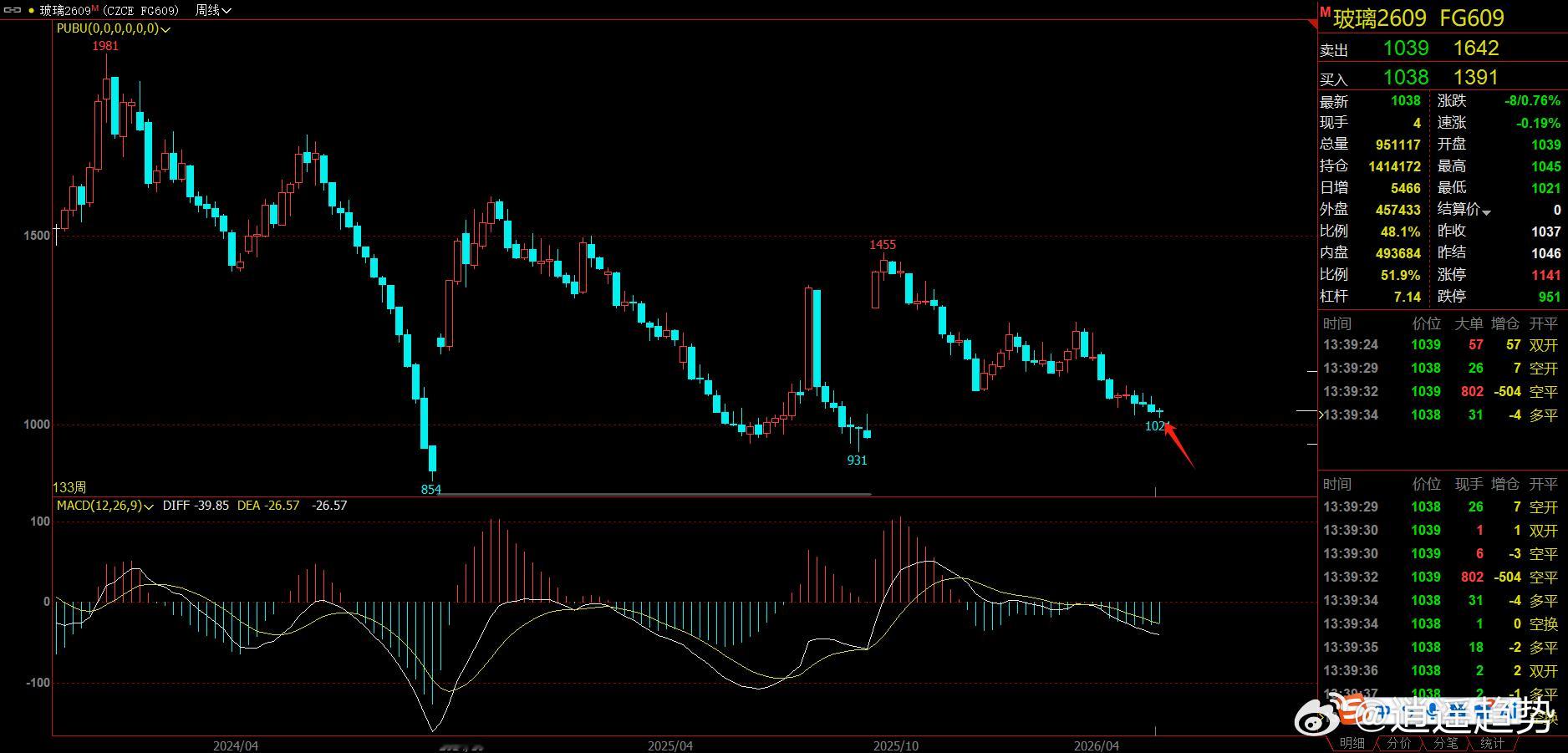This screenshot has width=1568, height=753.
Task: Switch to the 统计 tab
Action: (1492, 743)
